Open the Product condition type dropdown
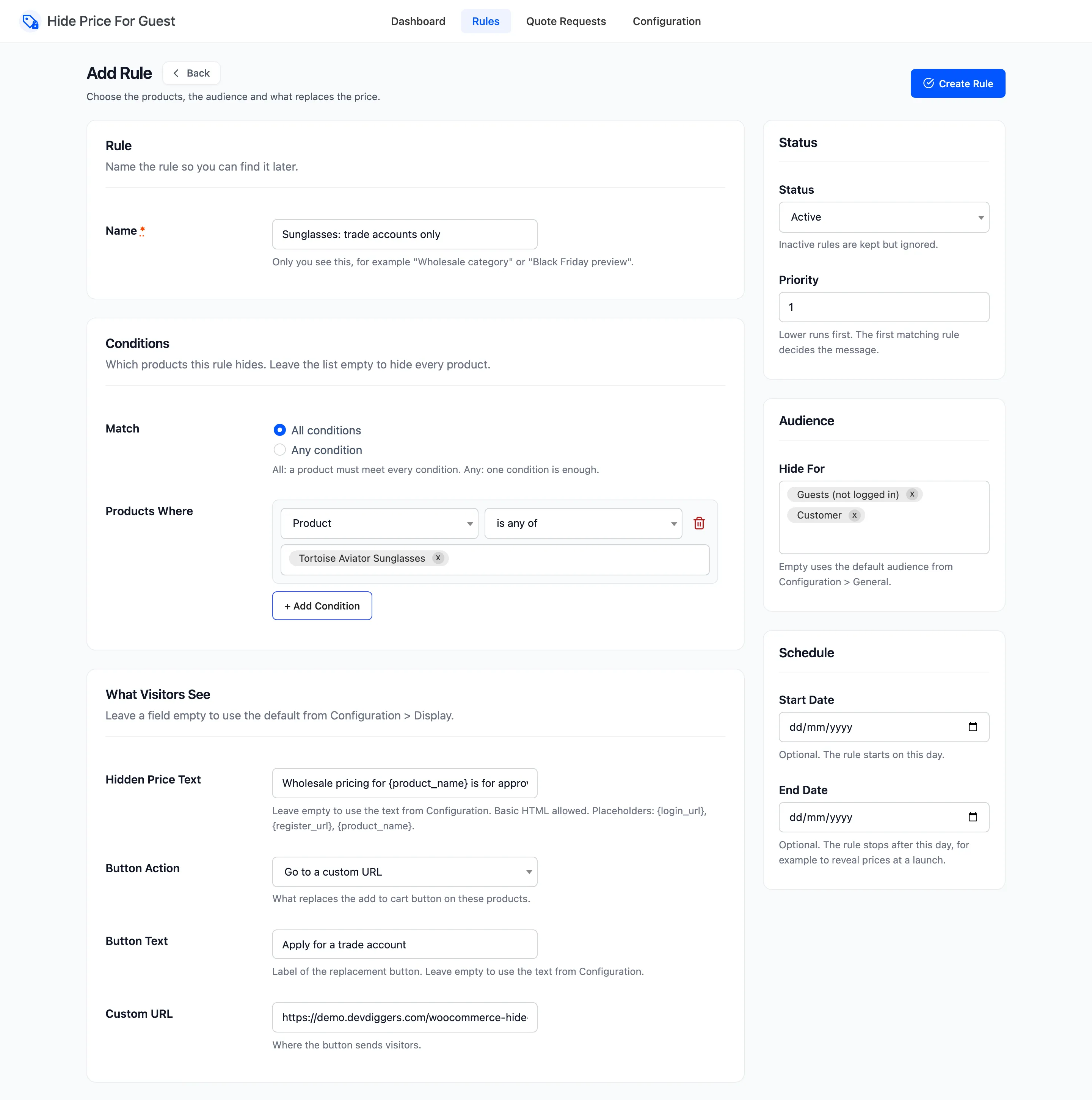 [380, 523]
